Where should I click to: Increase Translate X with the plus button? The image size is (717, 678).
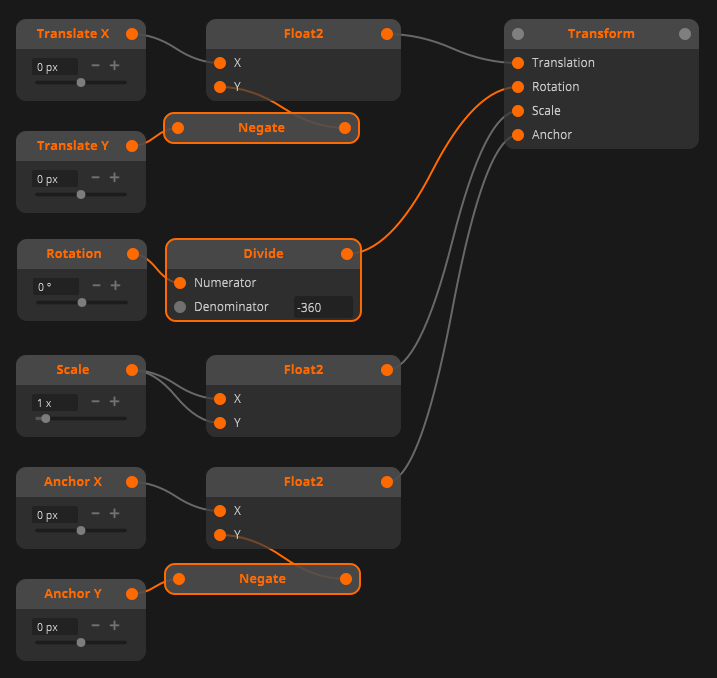114,66
